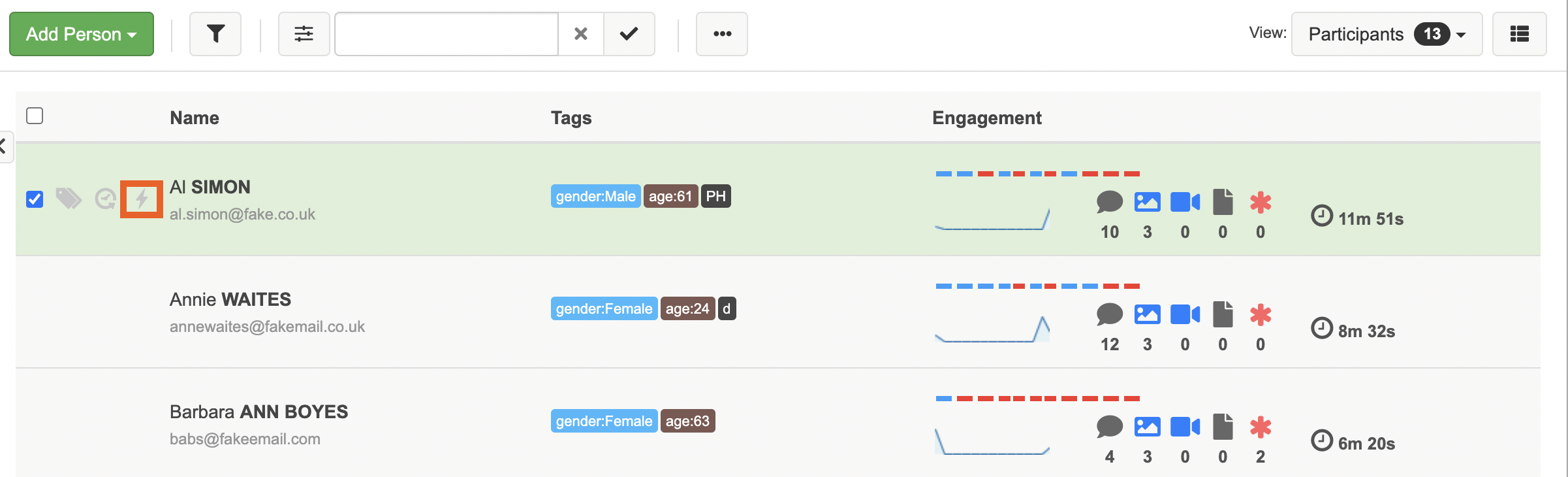Confirm search with the checkmark button

point(629,34)
